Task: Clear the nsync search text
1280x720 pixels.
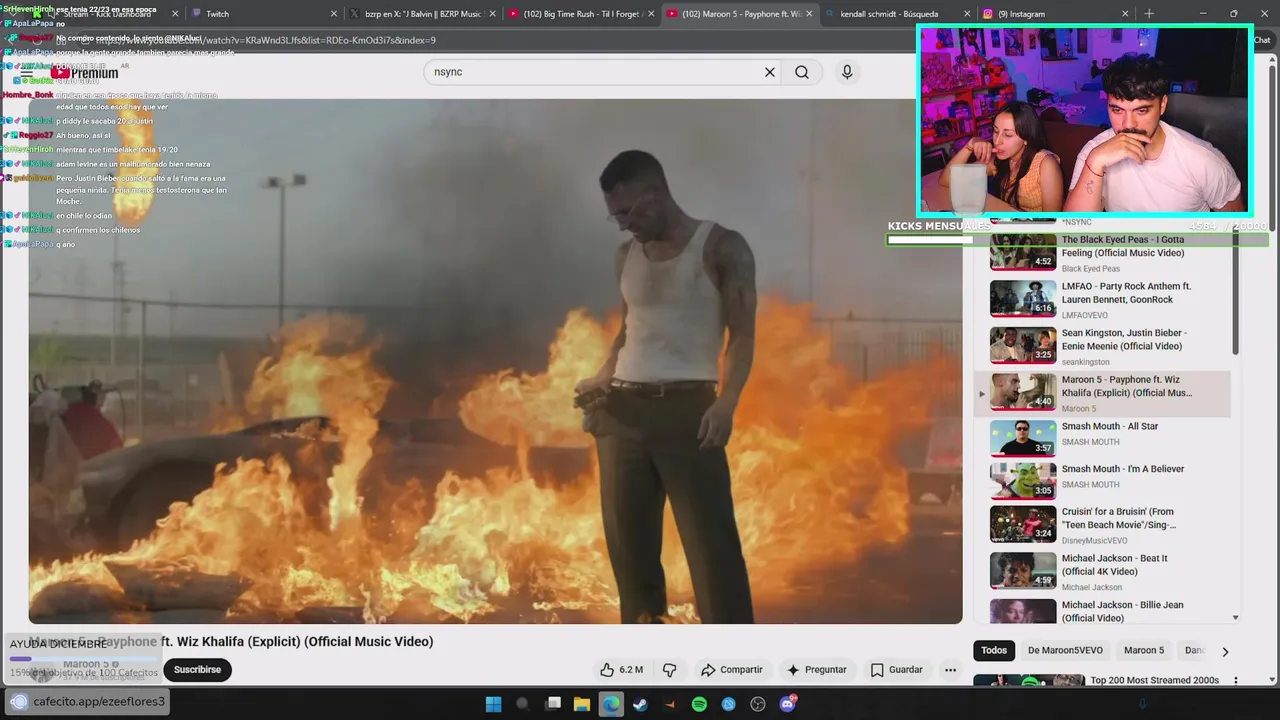Action: pyautogui.click(x=770, y=72)
